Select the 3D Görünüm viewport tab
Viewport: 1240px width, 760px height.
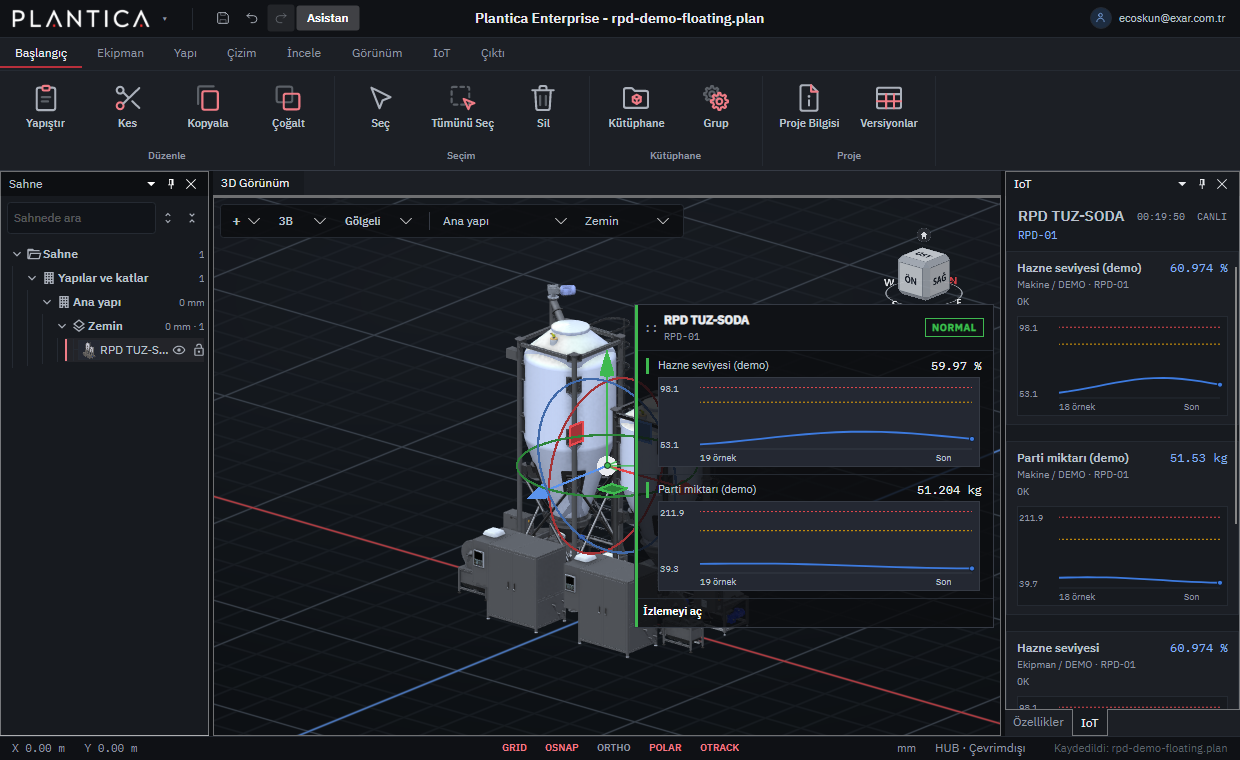[x=255, y=183]
